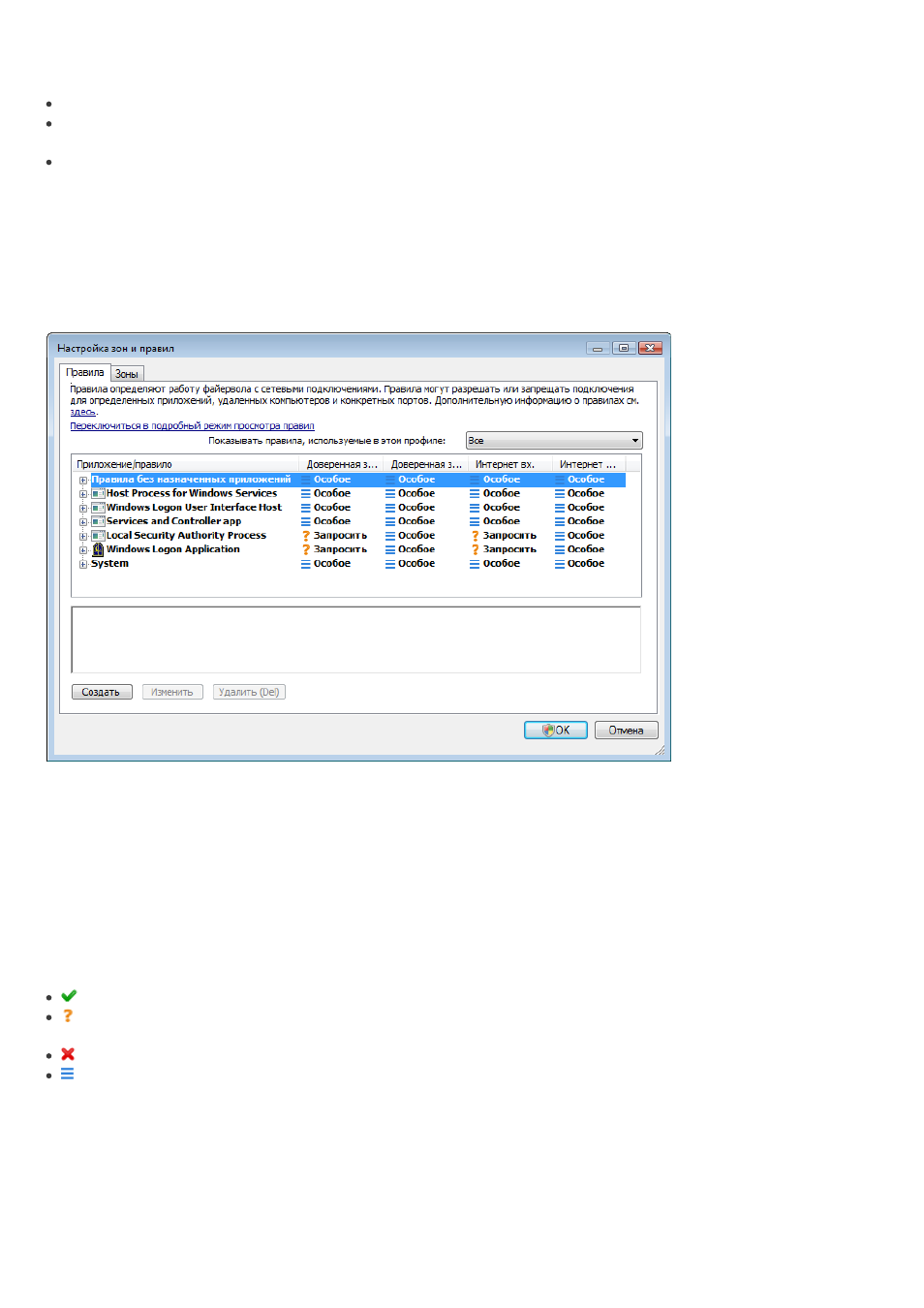Viewport: 924px width, 1308px height.
Task: Click the Удалить (Del) button
Action: (x=249, y=692)
